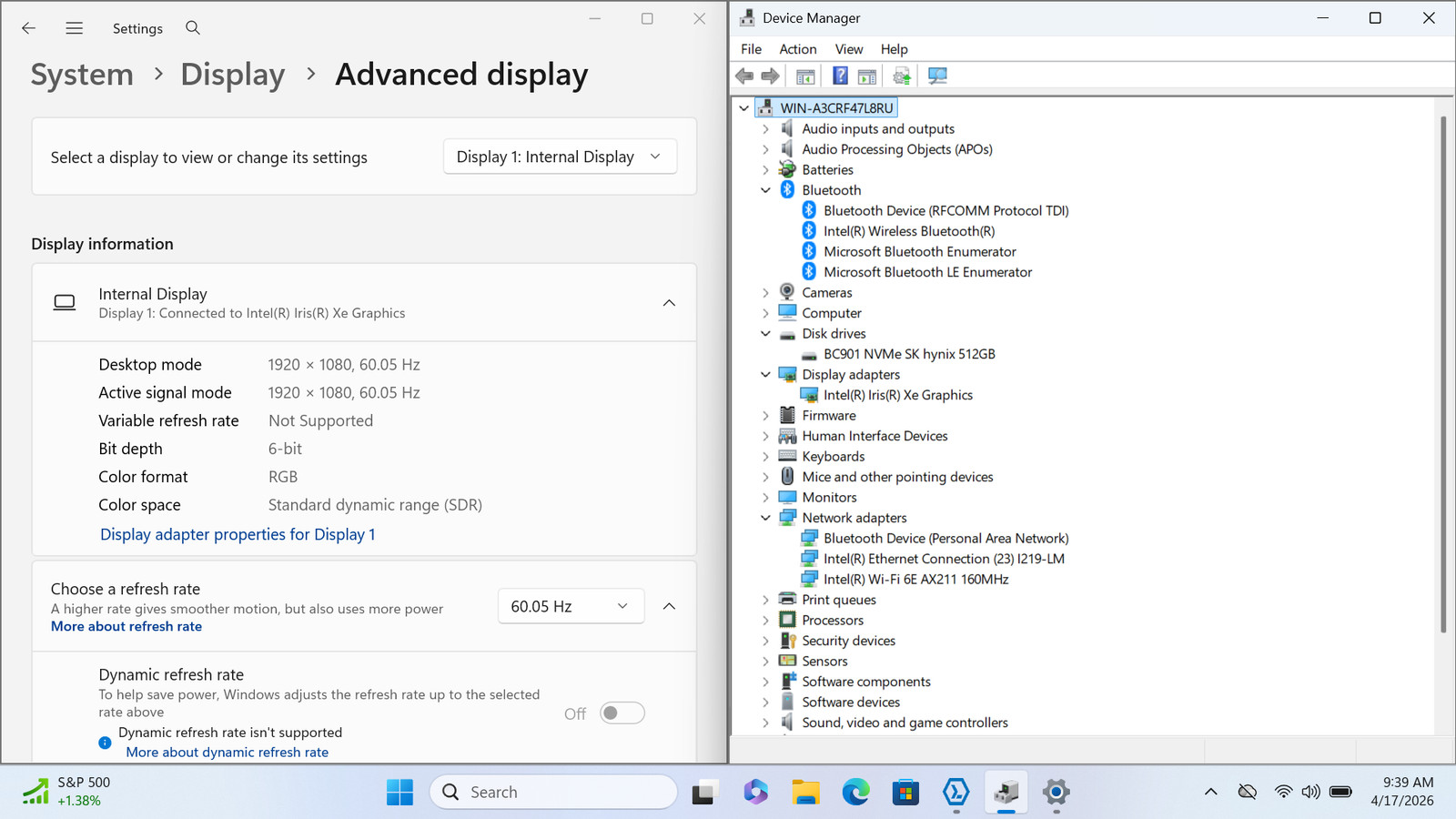This screenshot has height=819, width=1456.
Task: Click More about dynamic refresh rate link
Action: pyautogui.click(x=227, y=753)
